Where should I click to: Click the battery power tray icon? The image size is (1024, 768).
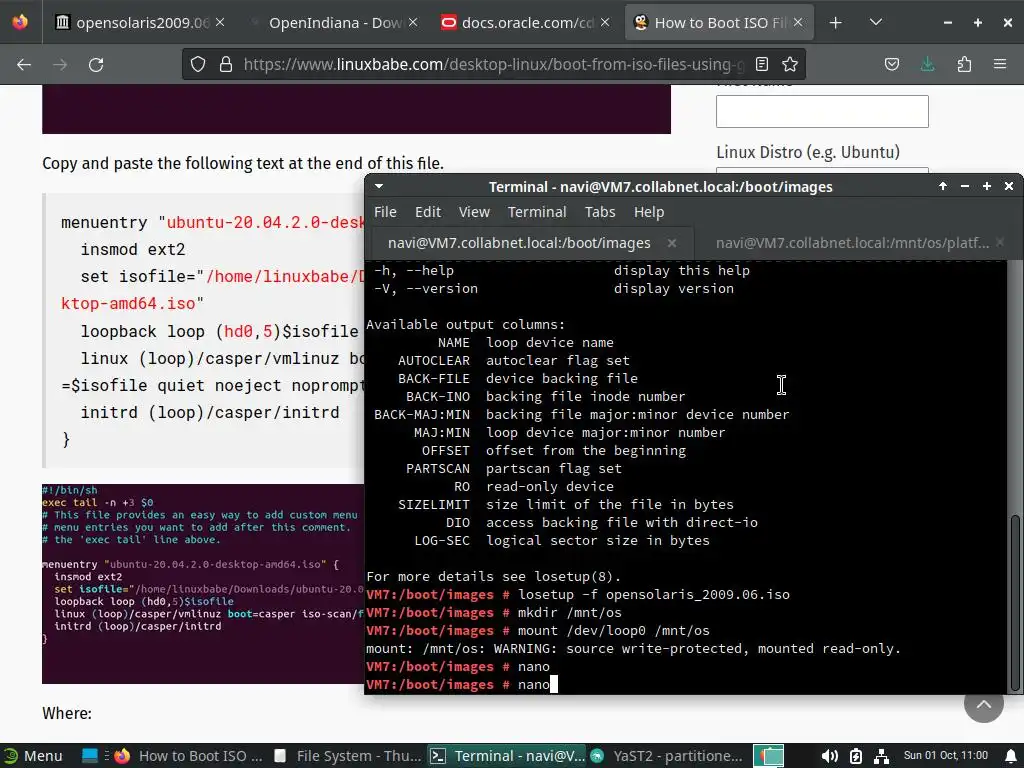[x=856, y=756]
